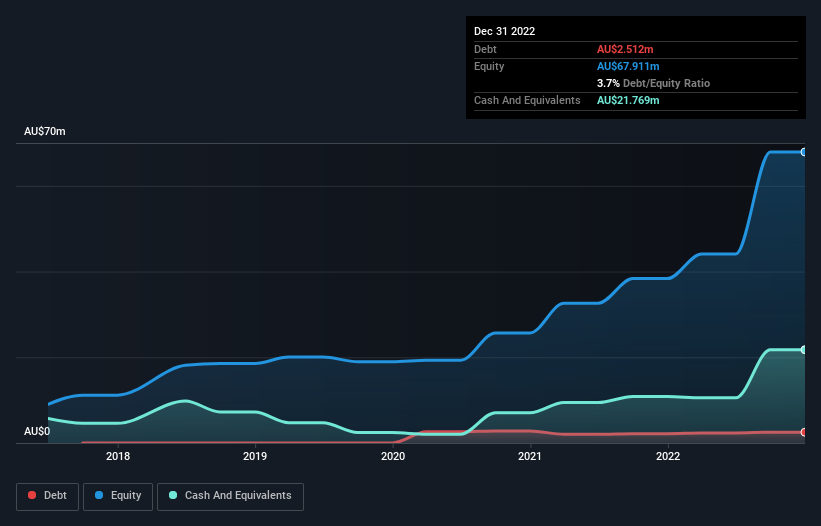Toggle the Debt legend button
Viewport: 821px width, 526px height.
(x=47, y=496)
